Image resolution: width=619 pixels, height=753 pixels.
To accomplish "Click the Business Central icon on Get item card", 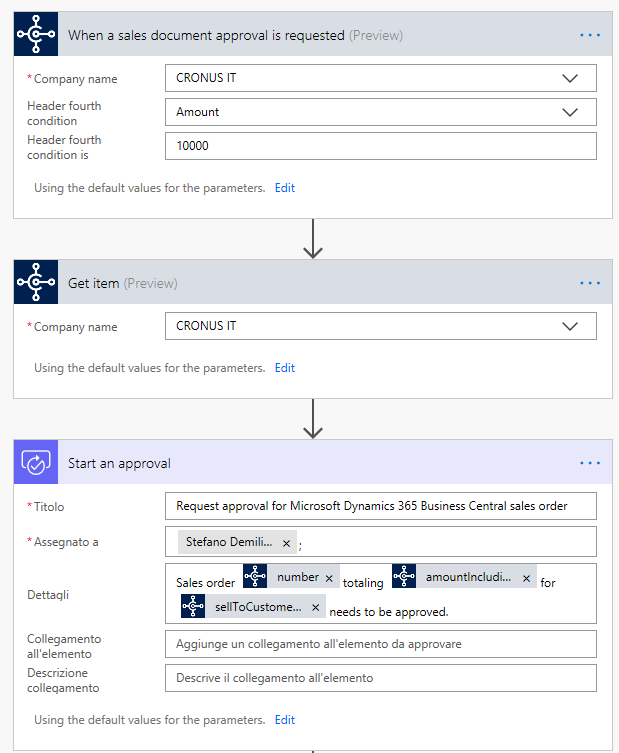I will coord(36,282).
